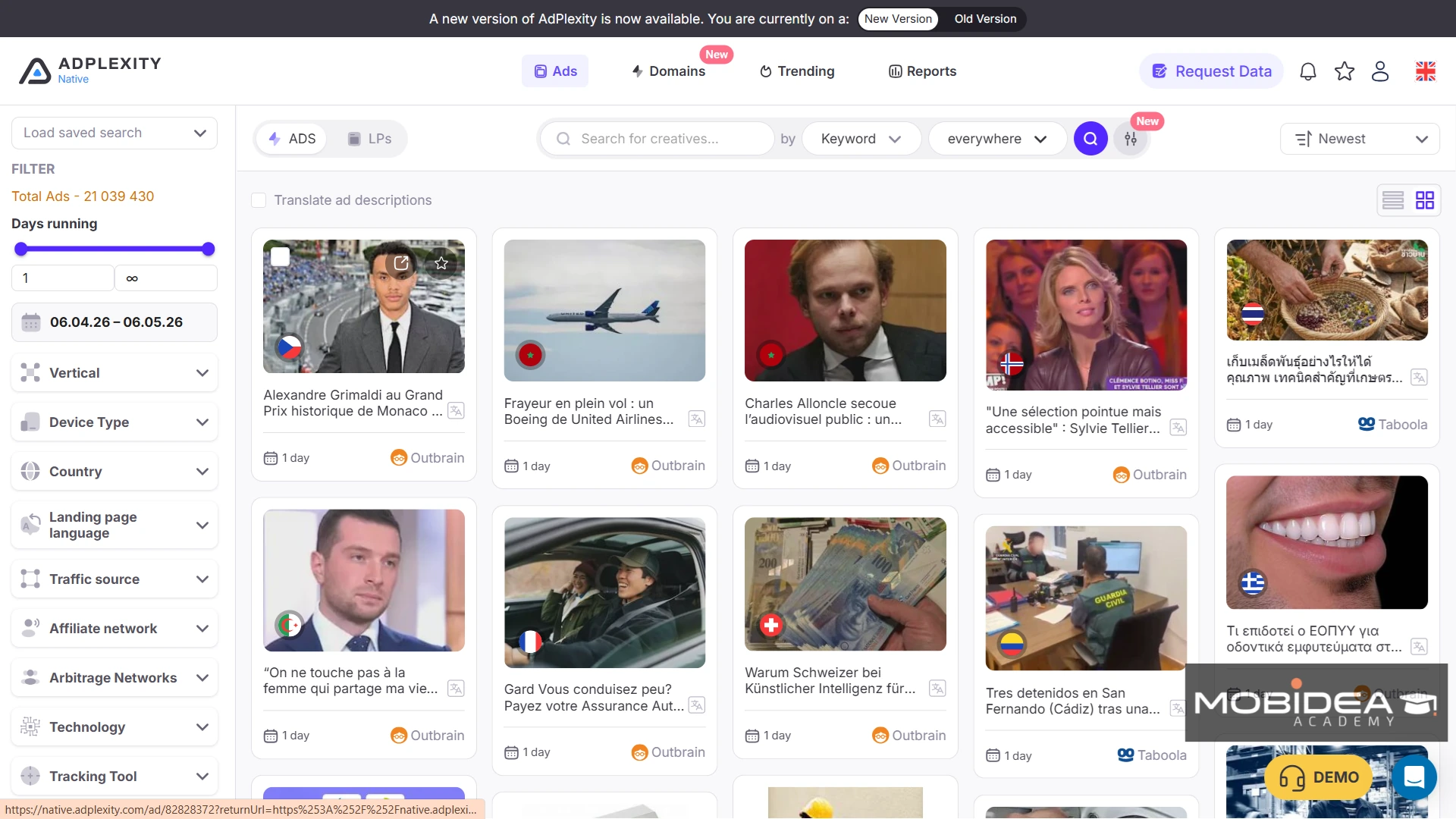Open the Charles Alloncle ad title

tap(823, 411)
